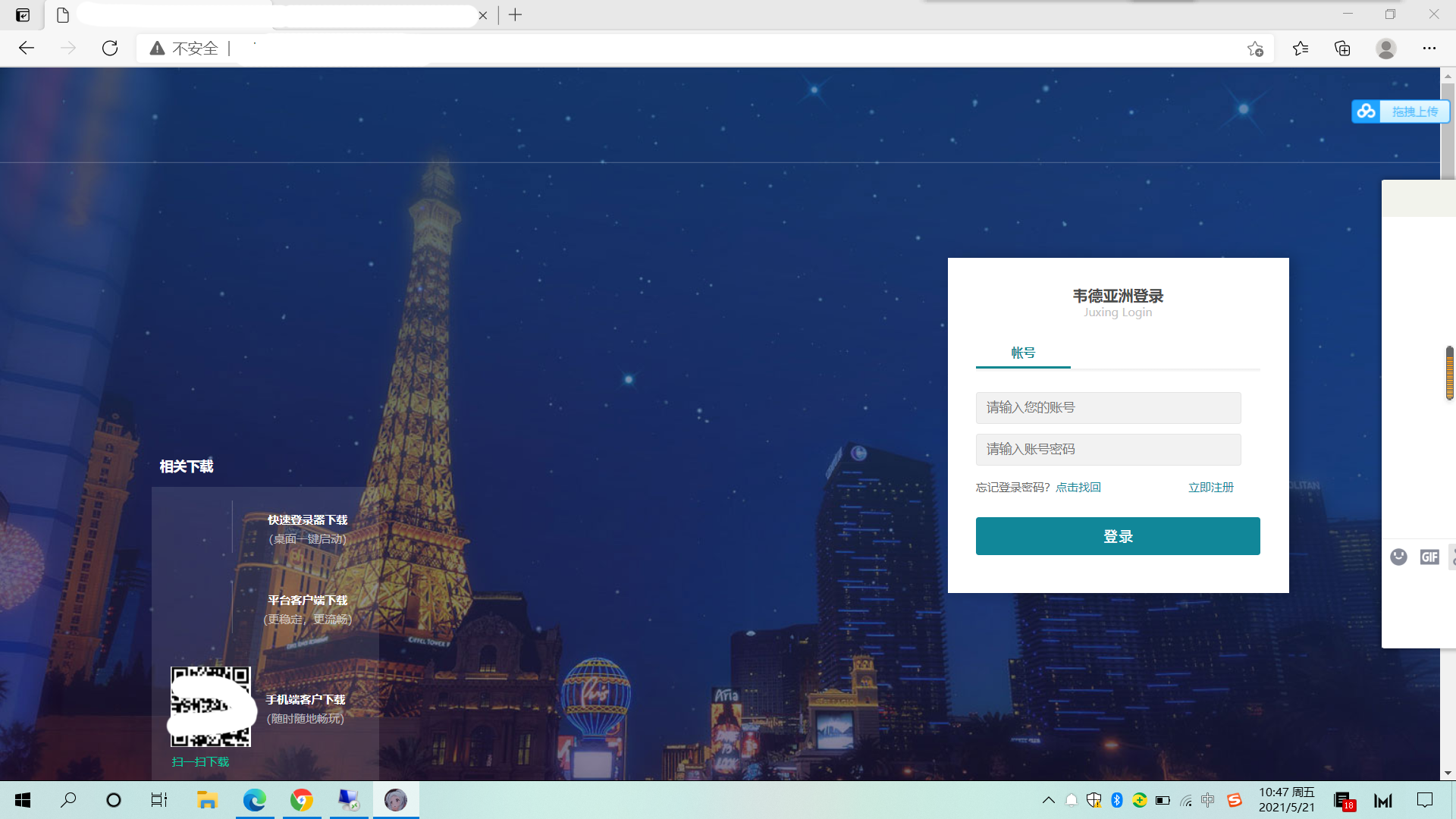Click the cloud drag-upload widget
The height and width of the screenshot is (819, 1456).
1400,111
